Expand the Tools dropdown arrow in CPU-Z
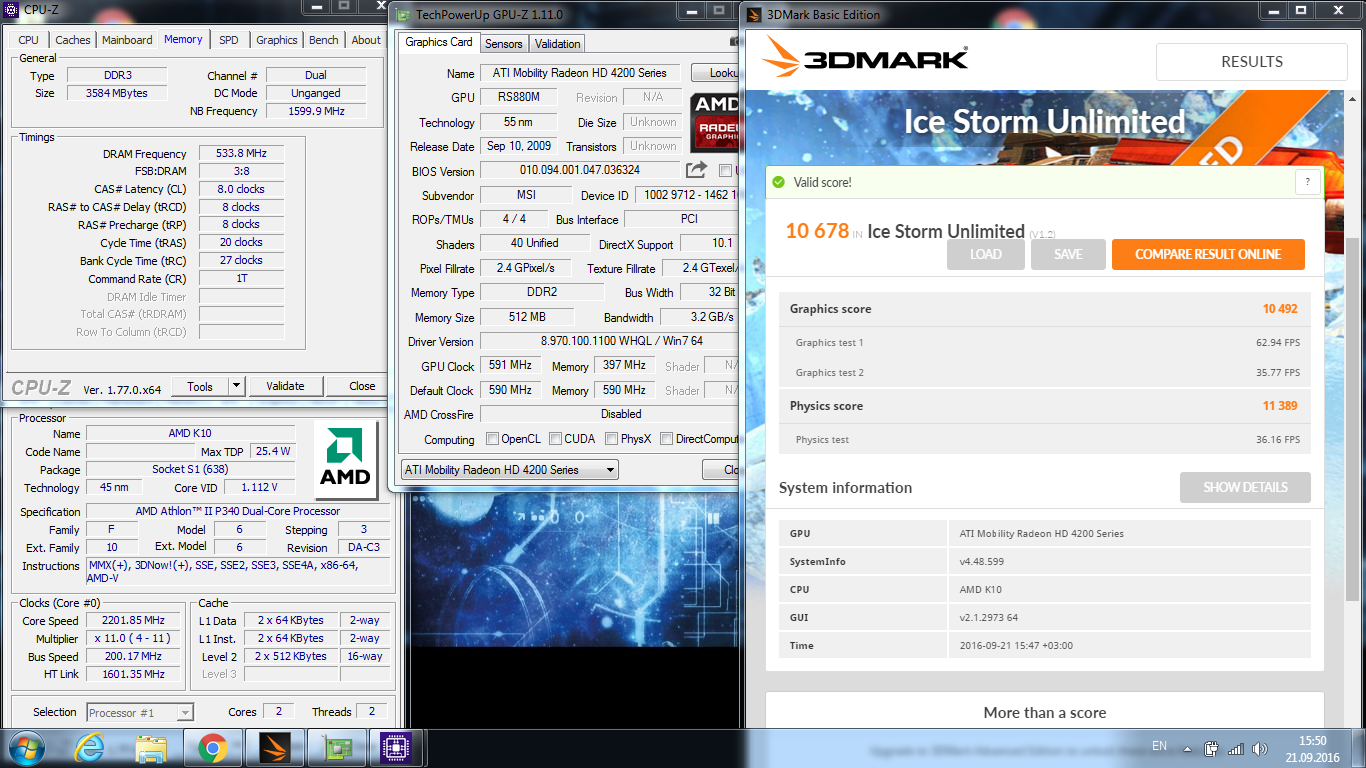The width and height of the screenshot is (1366, 768). (x=236, y=386)
